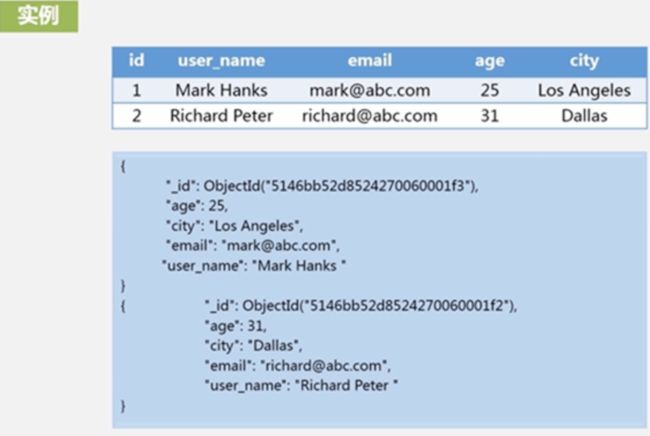Click the green 实例 label

[x=39, y=16]
